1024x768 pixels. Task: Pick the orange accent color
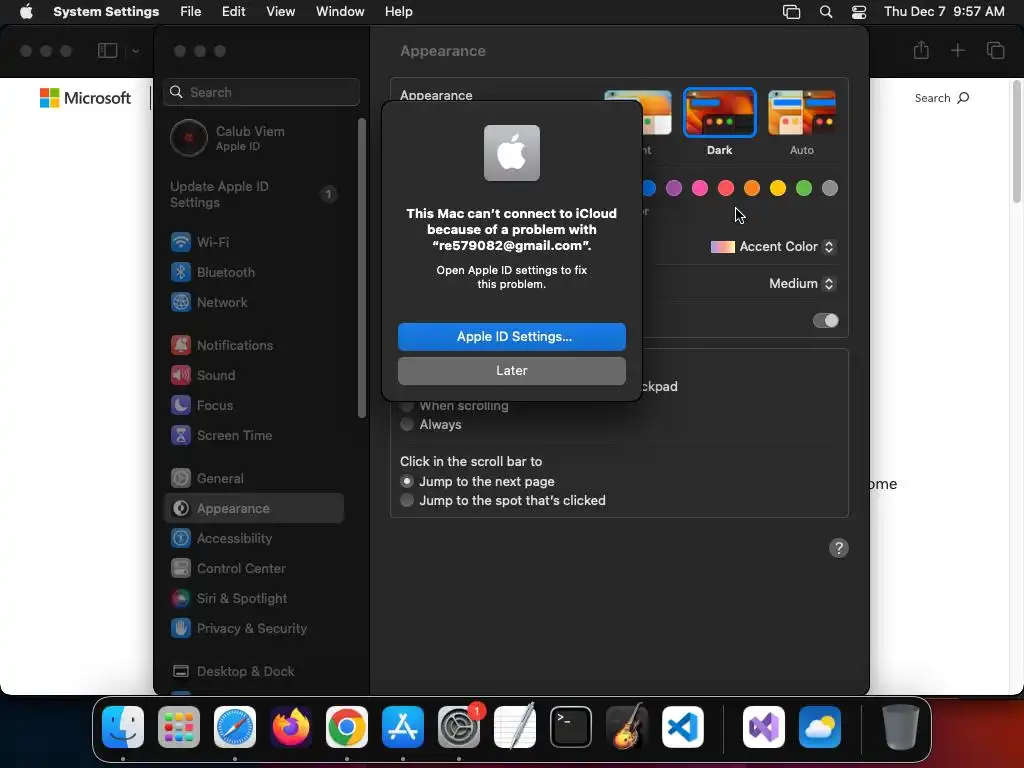[752, 189]
